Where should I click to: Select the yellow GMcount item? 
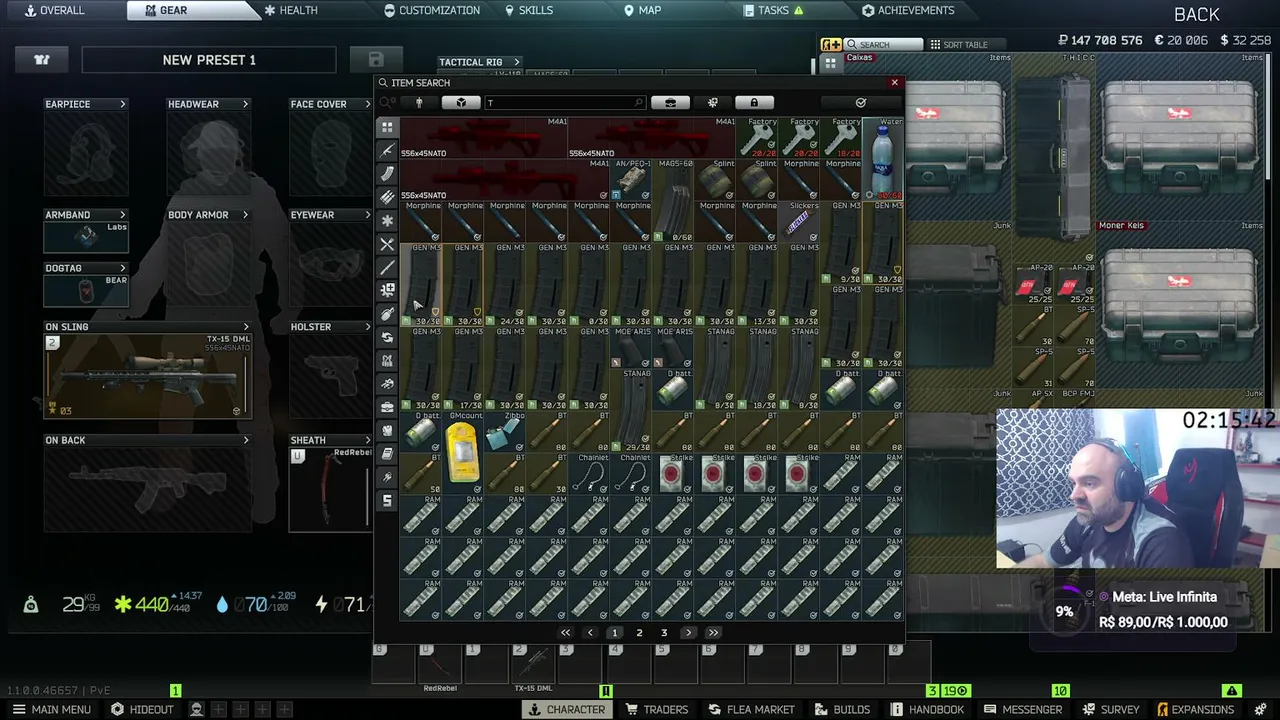pos(463,453)
